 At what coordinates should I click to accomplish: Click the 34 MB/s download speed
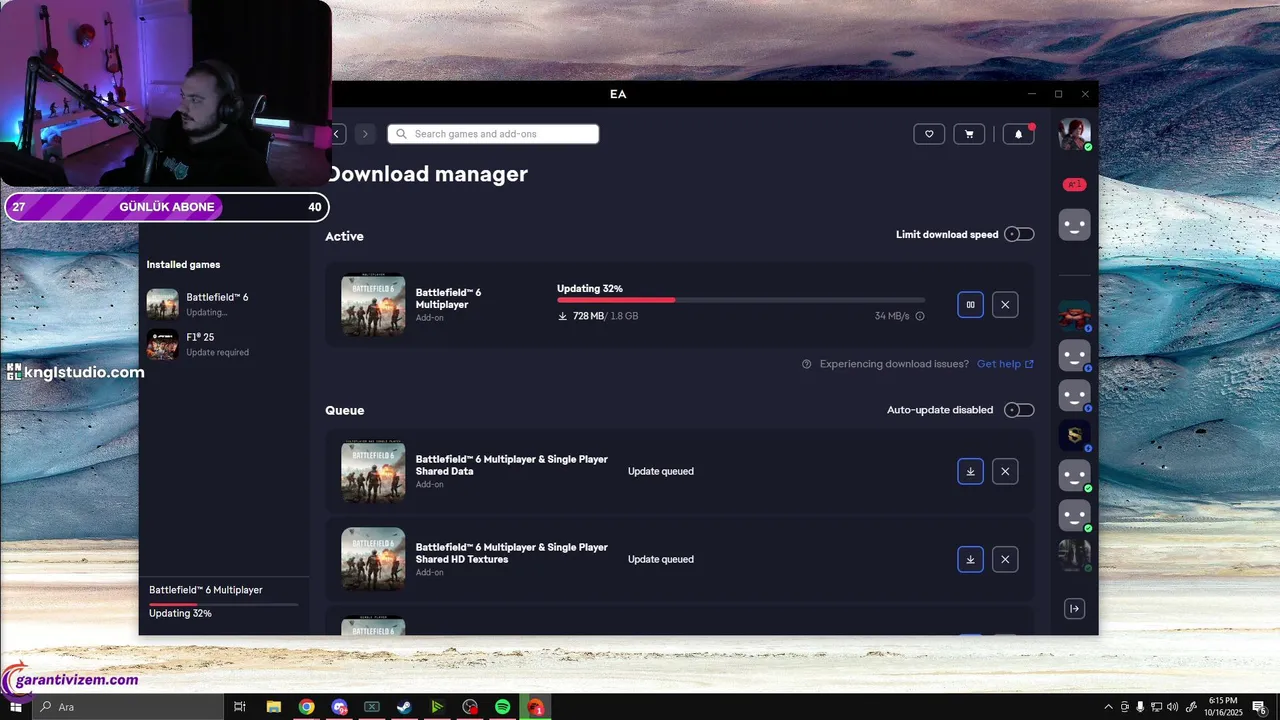pyautogui.click(x=892, y=316)
